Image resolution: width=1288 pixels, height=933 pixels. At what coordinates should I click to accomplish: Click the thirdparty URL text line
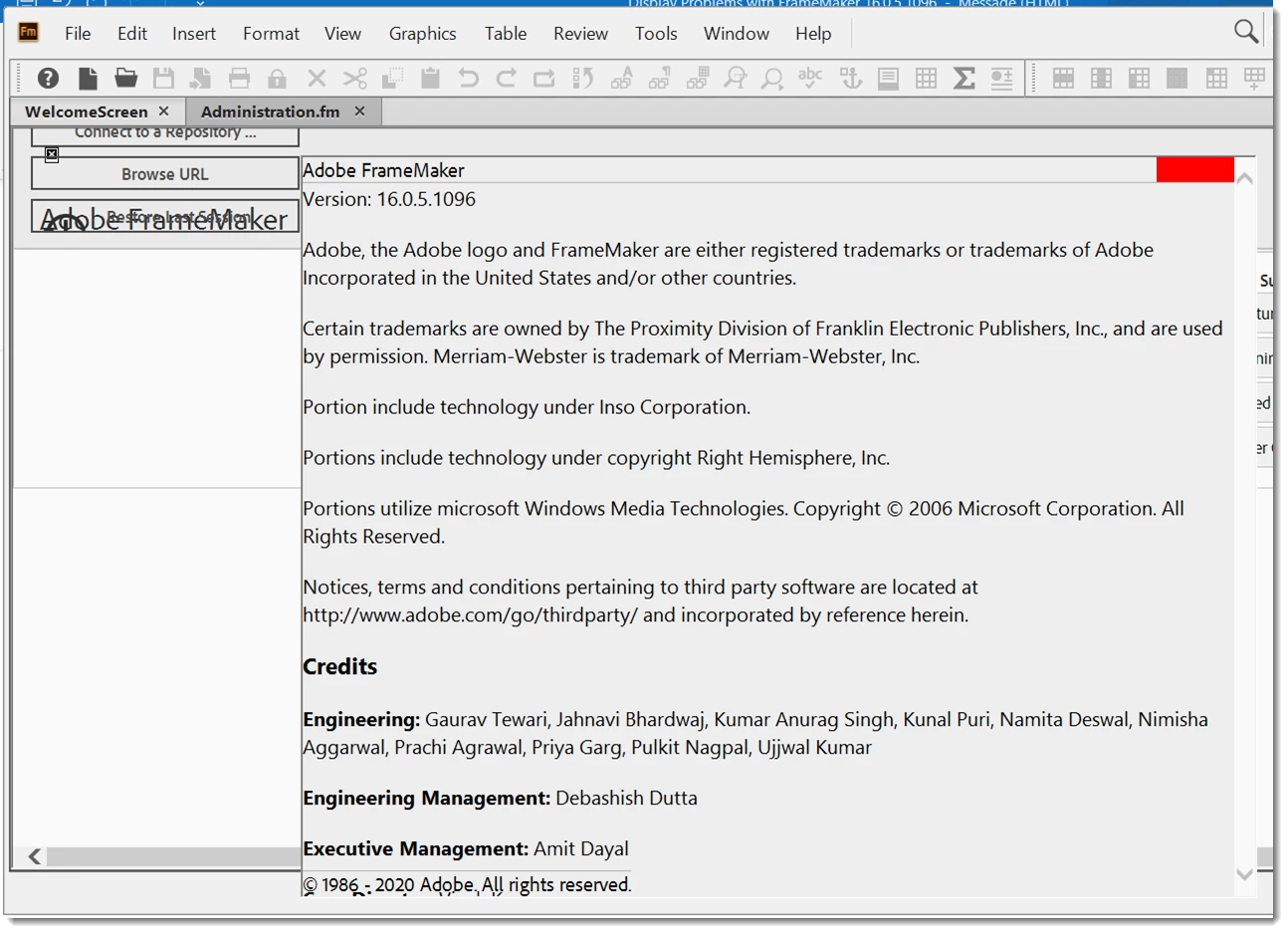point(635,615)
